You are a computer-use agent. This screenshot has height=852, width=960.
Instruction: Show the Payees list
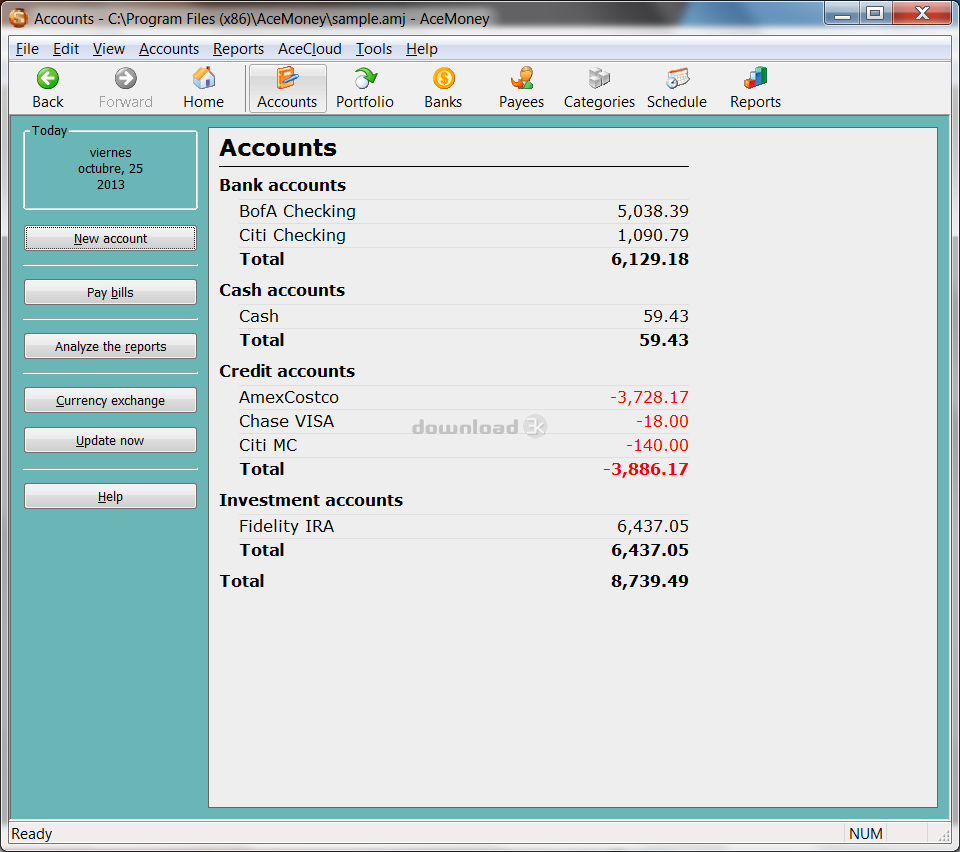click(521, 88)
